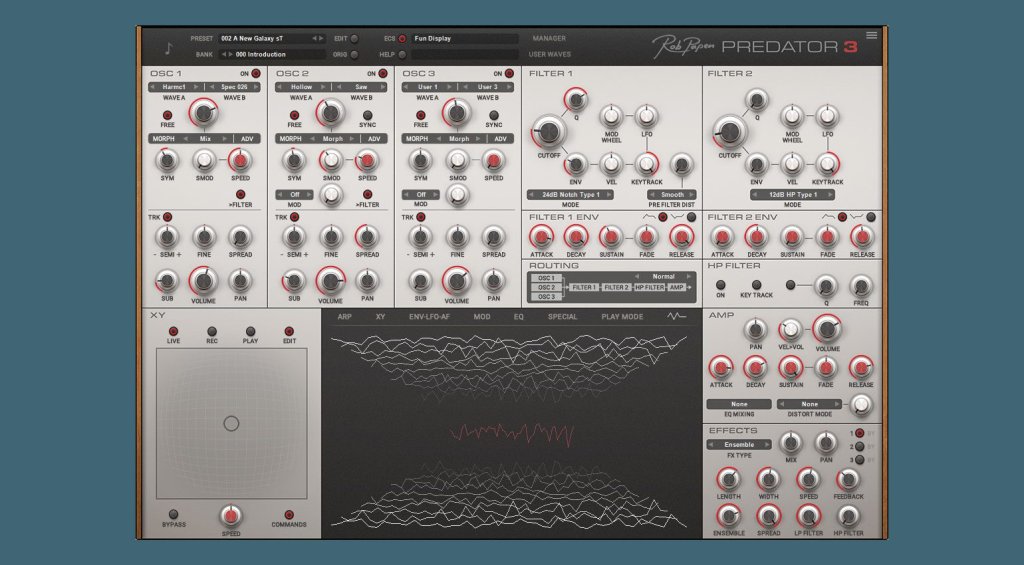Switch to the ENV-LFO-AF tab
1024x565 pixels.
tap(428, 317)
